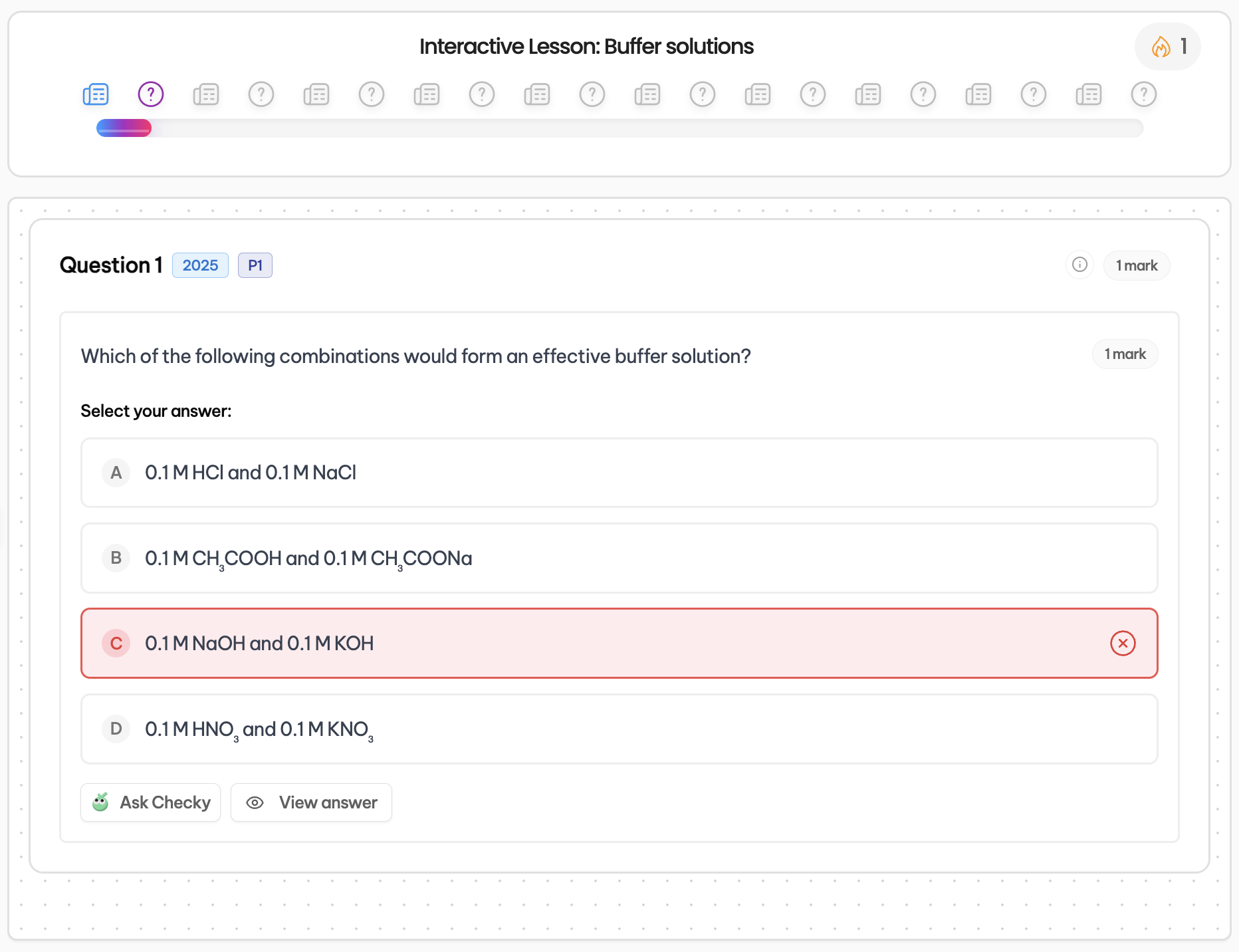Open Ask Checky helper
The width and height of the screenshot is (1239, 952).
[x=151, y=802]
